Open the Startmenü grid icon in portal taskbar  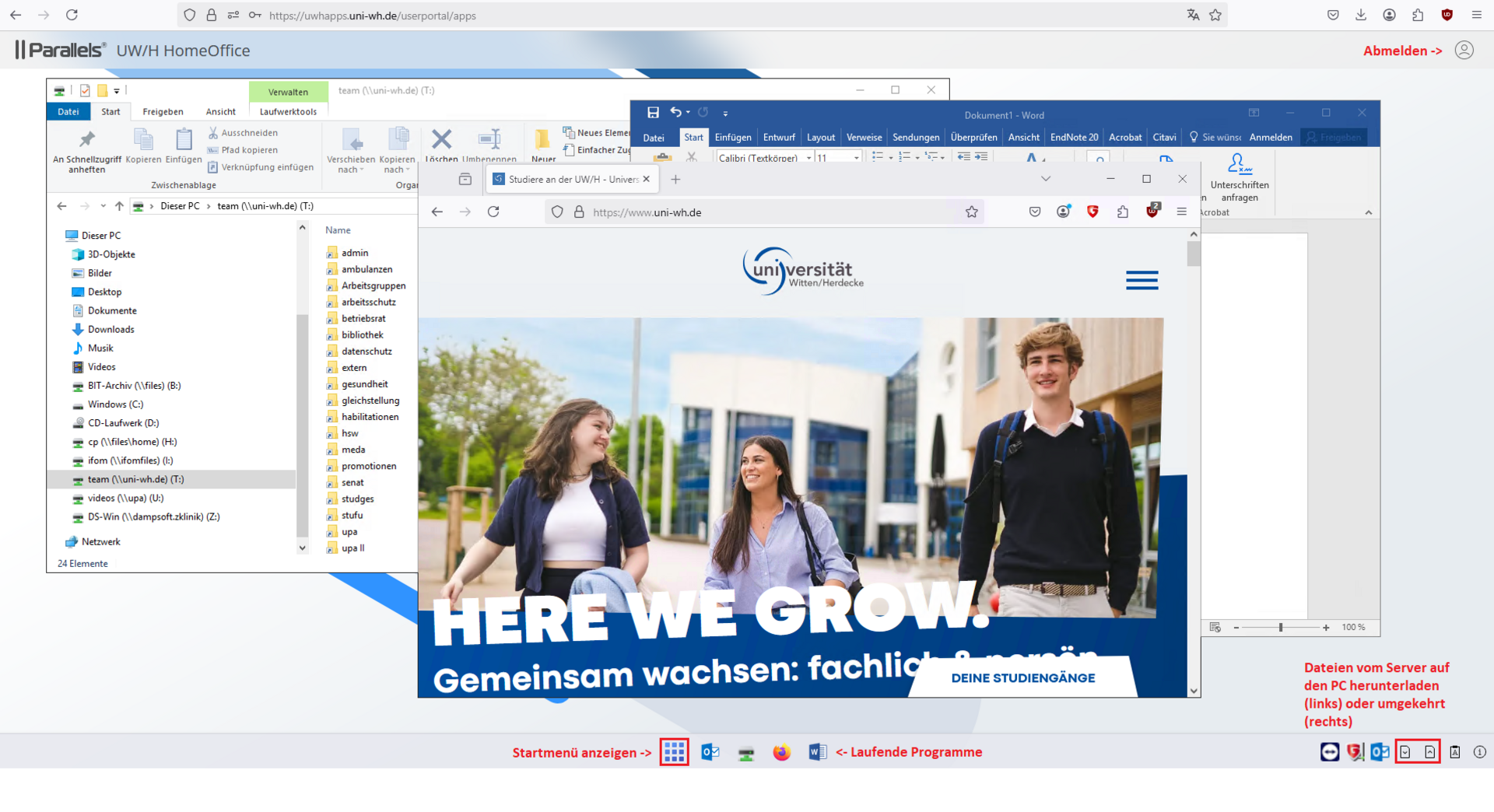[674, 752]
